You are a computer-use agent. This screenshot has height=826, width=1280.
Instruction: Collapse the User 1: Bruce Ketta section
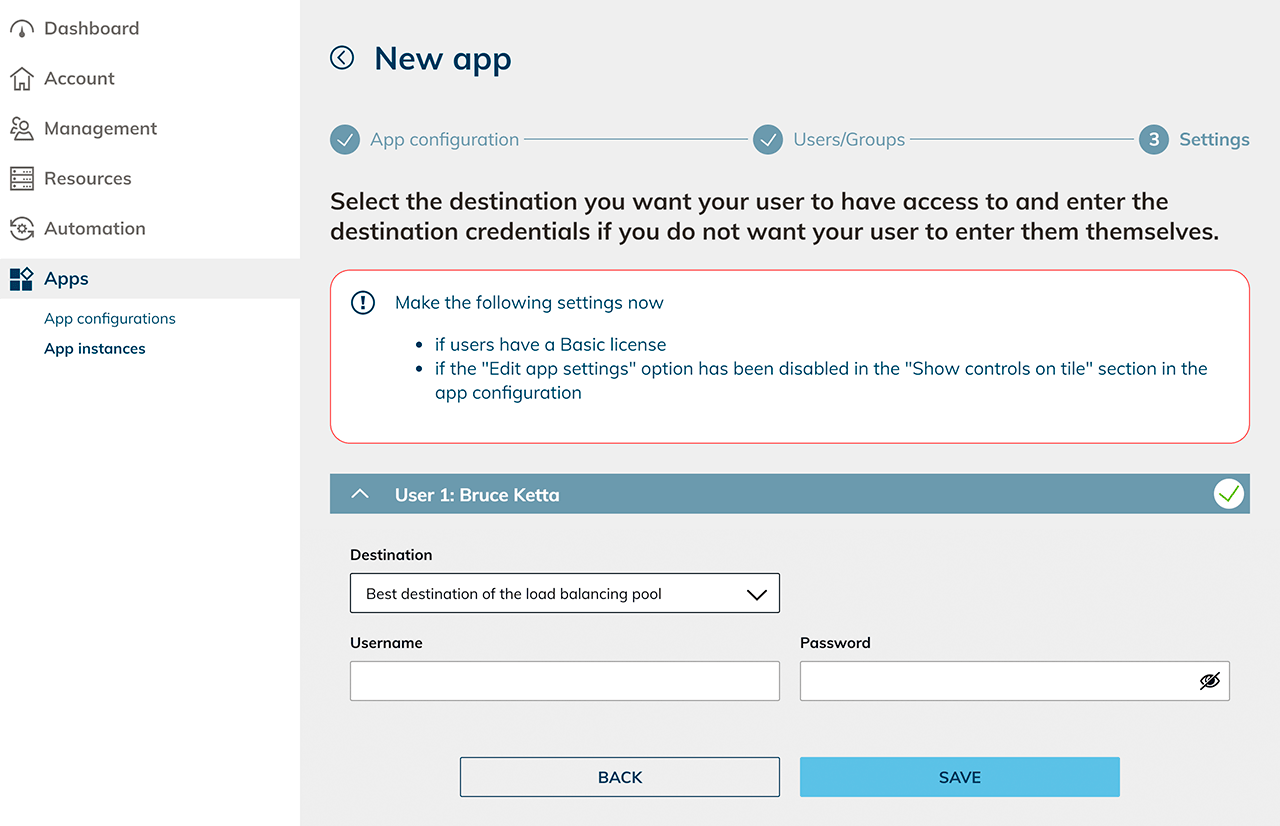(361, 495)
